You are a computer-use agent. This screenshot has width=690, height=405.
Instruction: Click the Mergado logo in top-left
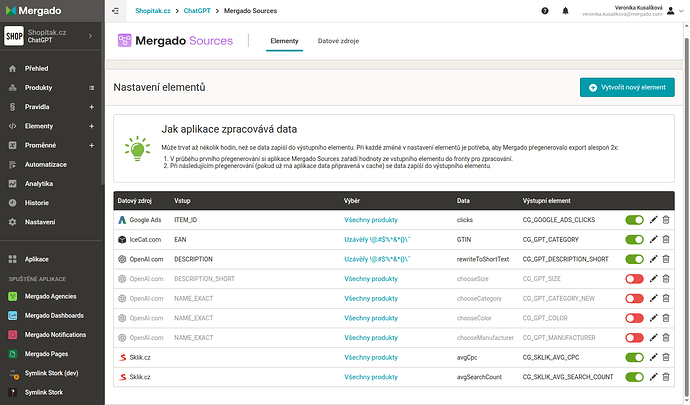coord(33,11)
